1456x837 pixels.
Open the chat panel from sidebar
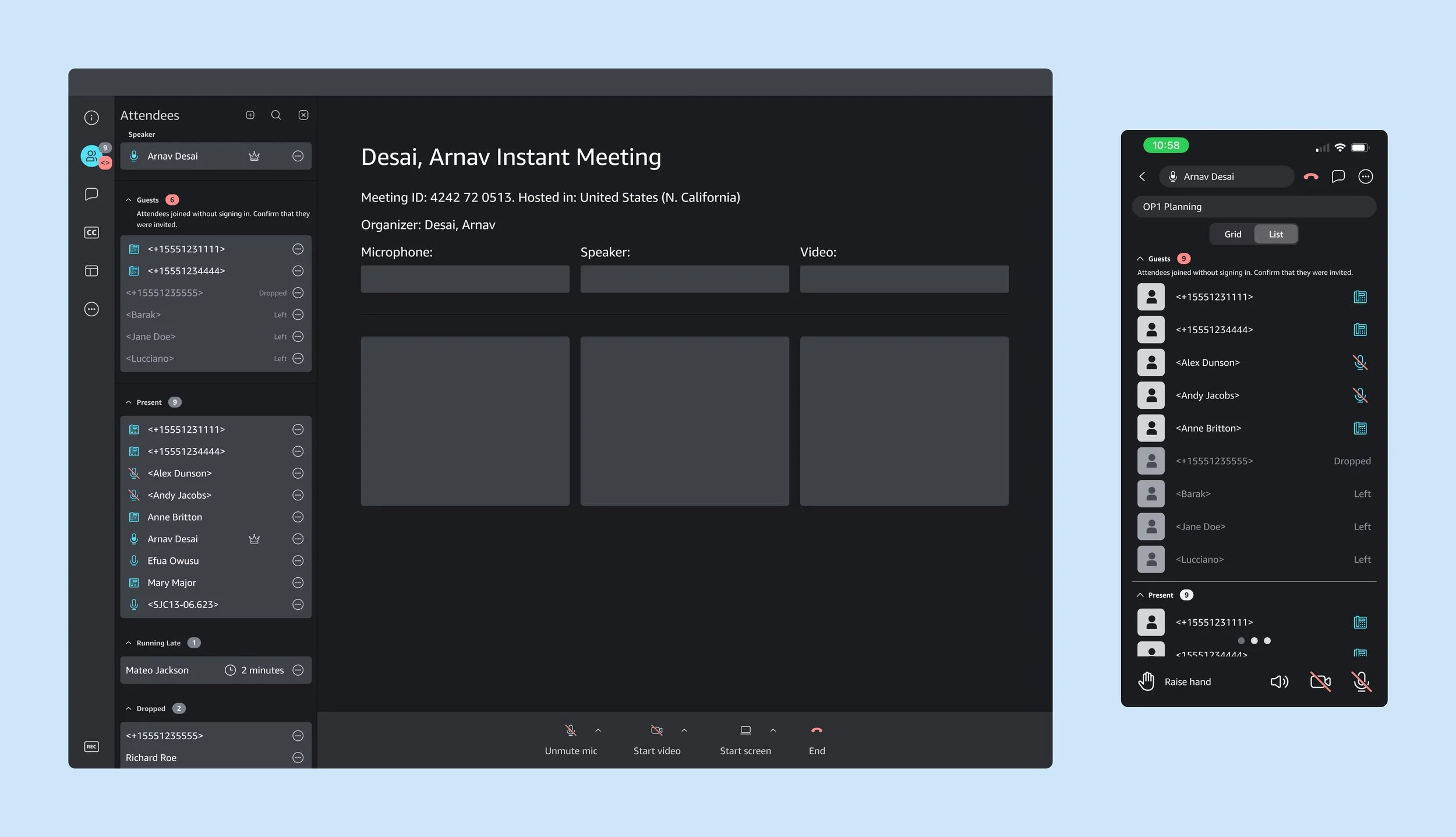pyautogui.click(x=91, y=194)
